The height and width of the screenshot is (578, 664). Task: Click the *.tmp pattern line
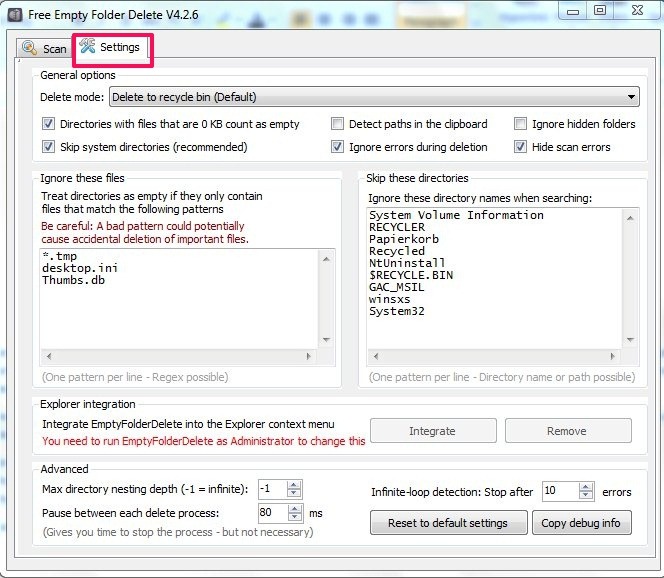(x=59, y=256)
